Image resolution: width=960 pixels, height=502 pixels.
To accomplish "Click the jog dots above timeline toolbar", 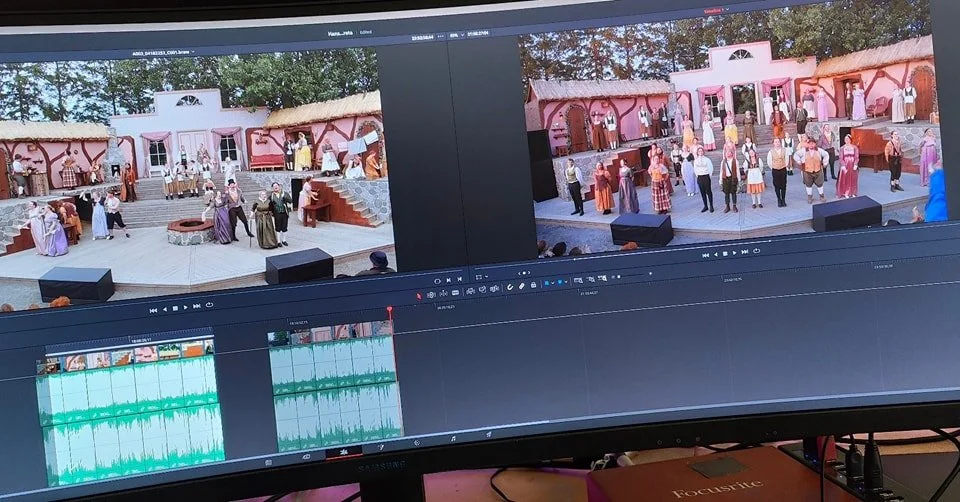I will 524,273.
